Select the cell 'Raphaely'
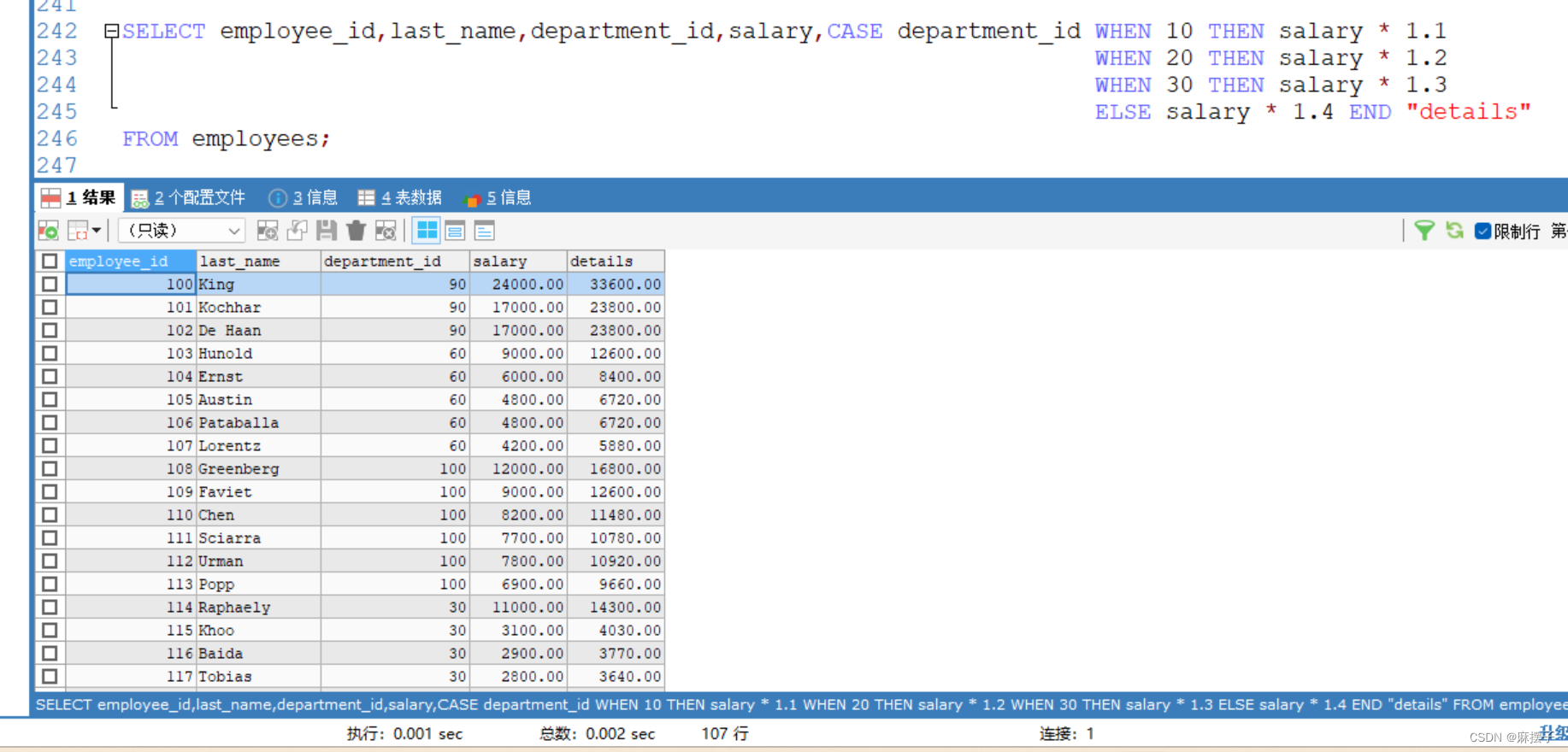The image size is (1568, 752). [258, 607]
